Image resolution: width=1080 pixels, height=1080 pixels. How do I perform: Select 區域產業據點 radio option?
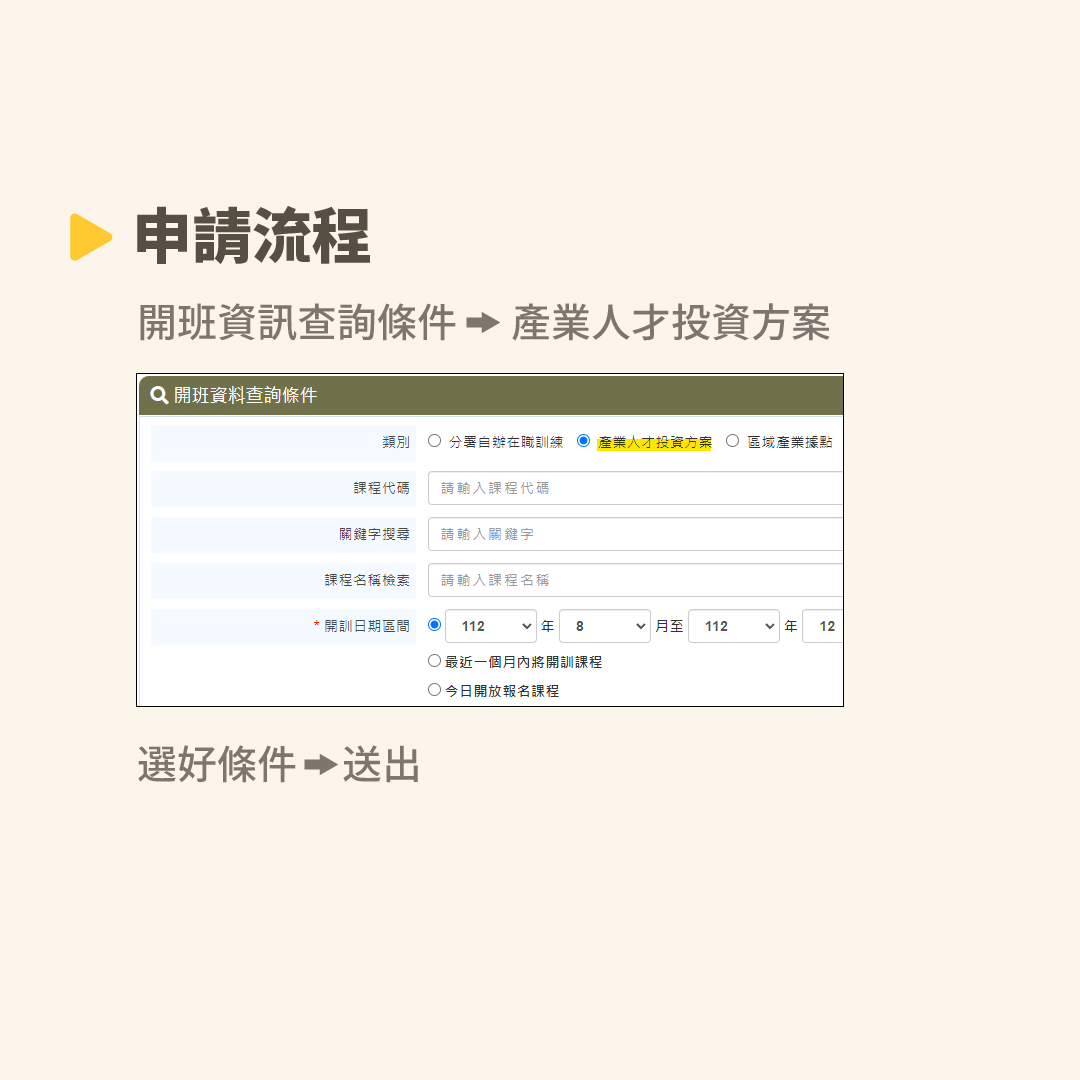click(x=733, y=441)
